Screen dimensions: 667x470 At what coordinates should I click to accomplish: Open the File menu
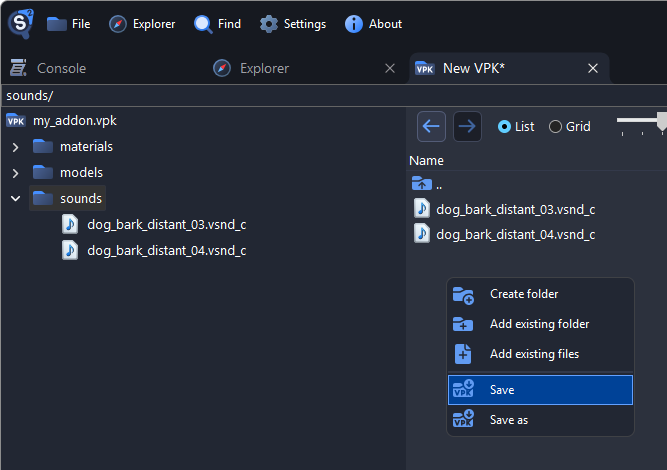point(68,24)
